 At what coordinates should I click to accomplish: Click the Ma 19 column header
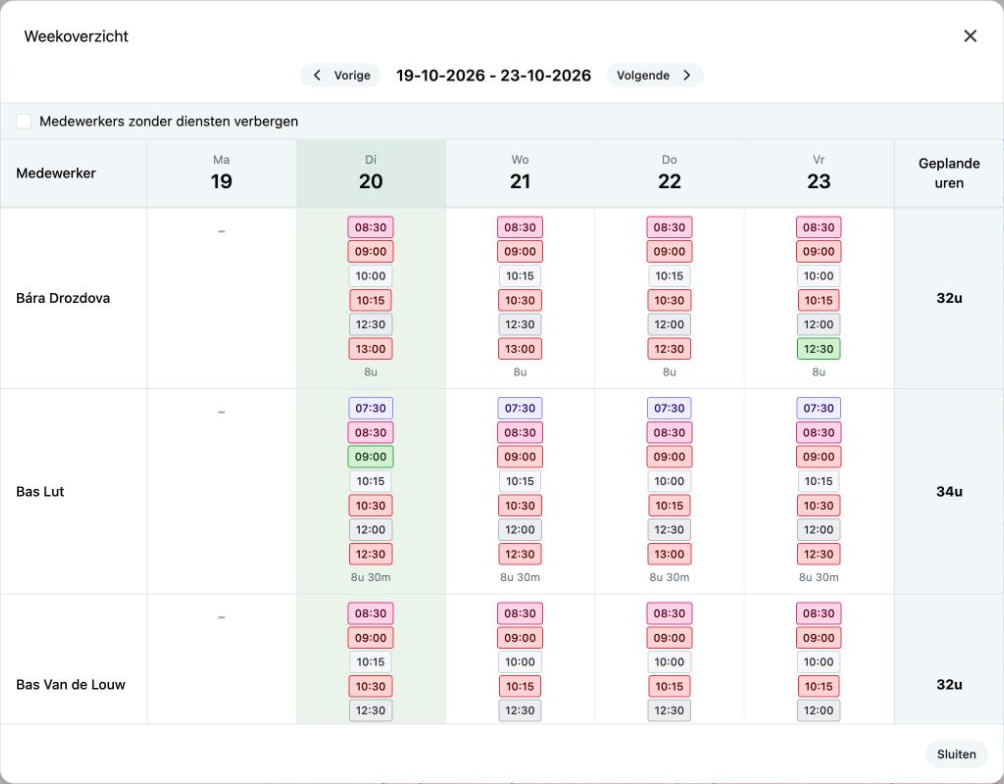[x=222, y=173]
